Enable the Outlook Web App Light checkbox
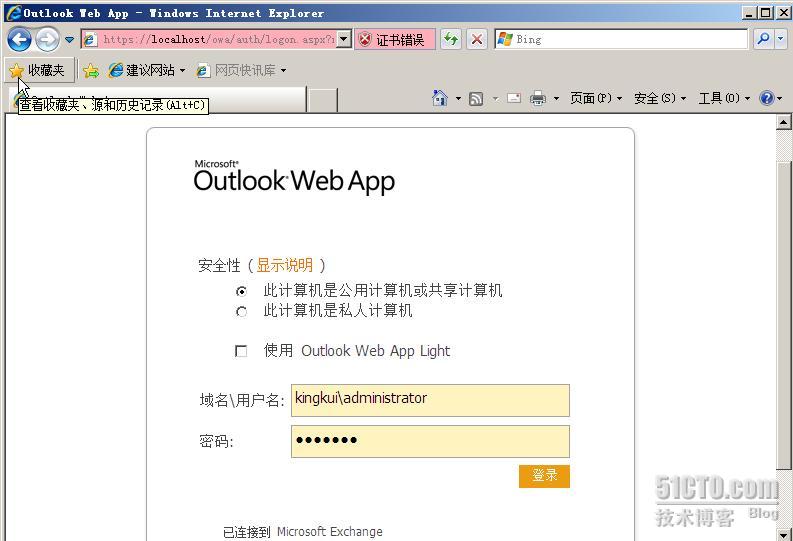The image size is (793, 541). click(x=241, y=351)
